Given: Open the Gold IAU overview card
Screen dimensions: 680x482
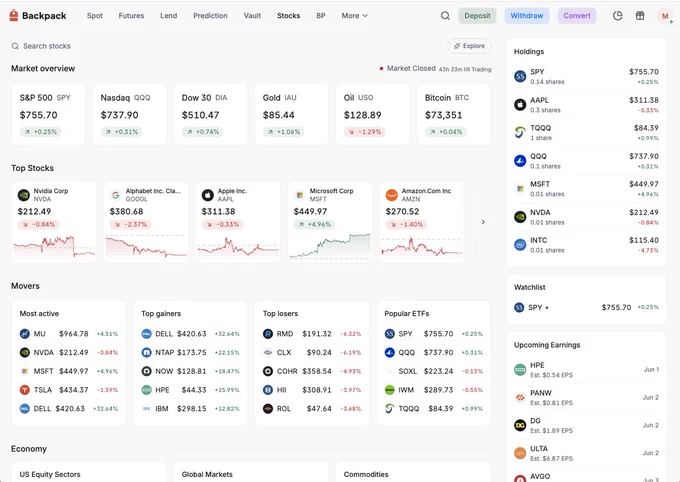Looking at the screenshot, I should click(291, 115).
